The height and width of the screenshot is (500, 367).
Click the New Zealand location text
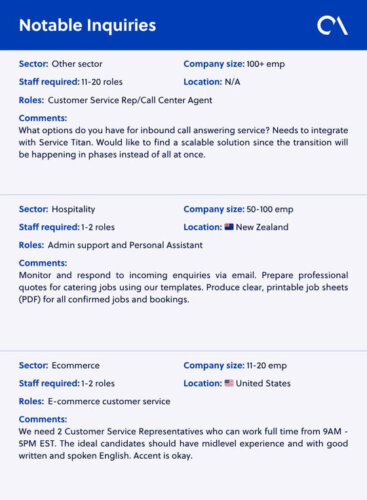[x=262, y=227]
